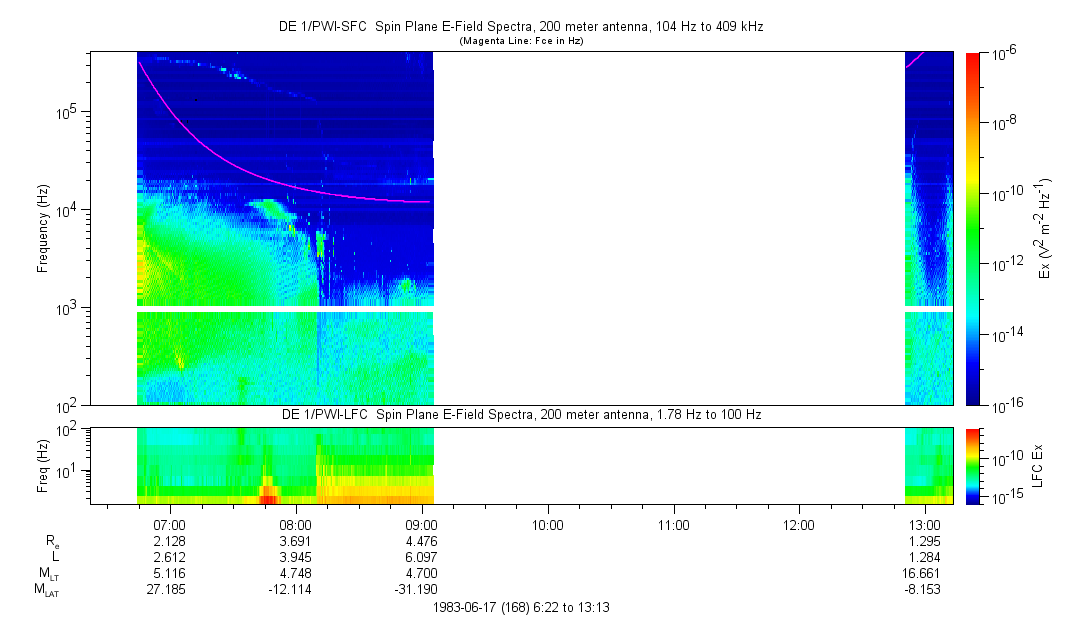
Task: Click the 'Freq (Hz)' label on lower panel
Action: point(43,465)
